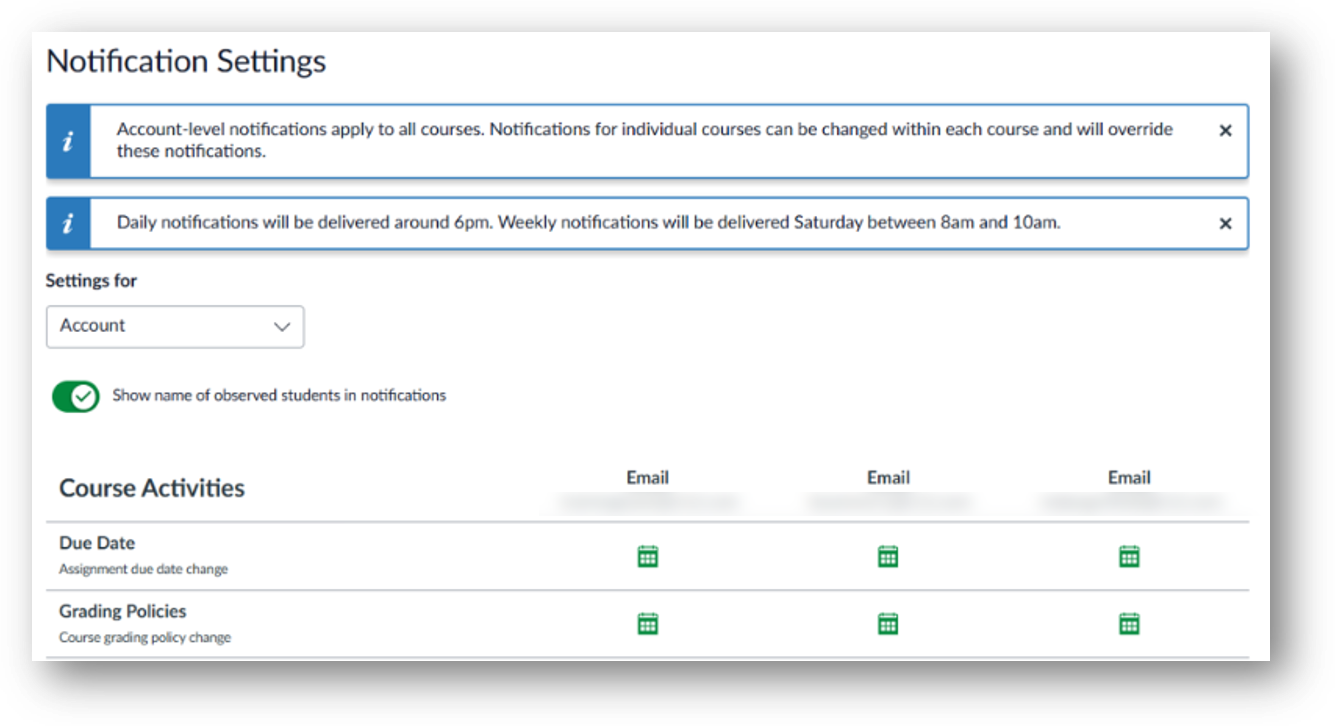Dismiss the account-level notifications info banner
Viewport: 1335px width, 726px height.
pos(1225,131)
